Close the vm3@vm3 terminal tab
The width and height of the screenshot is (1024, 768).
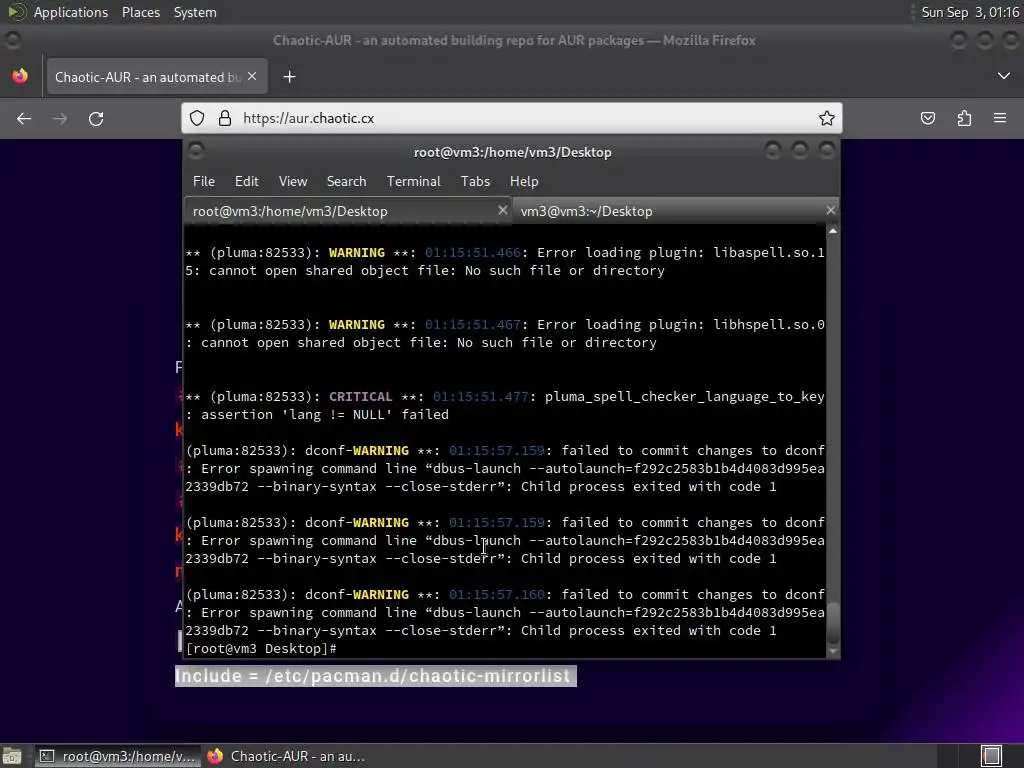coord(831,210)
